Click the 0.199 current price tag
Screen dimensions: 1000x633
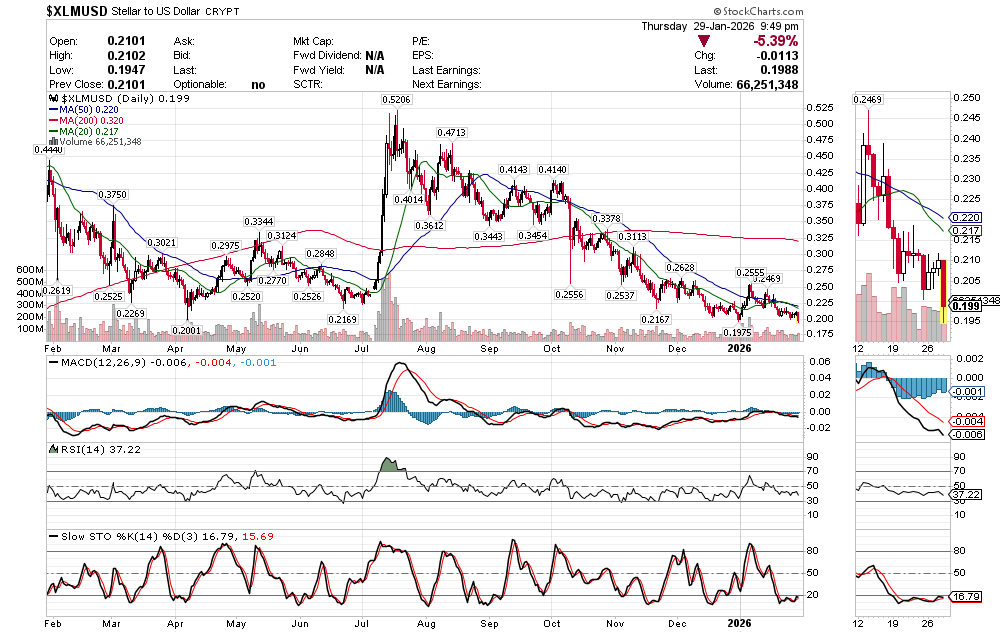966,305
